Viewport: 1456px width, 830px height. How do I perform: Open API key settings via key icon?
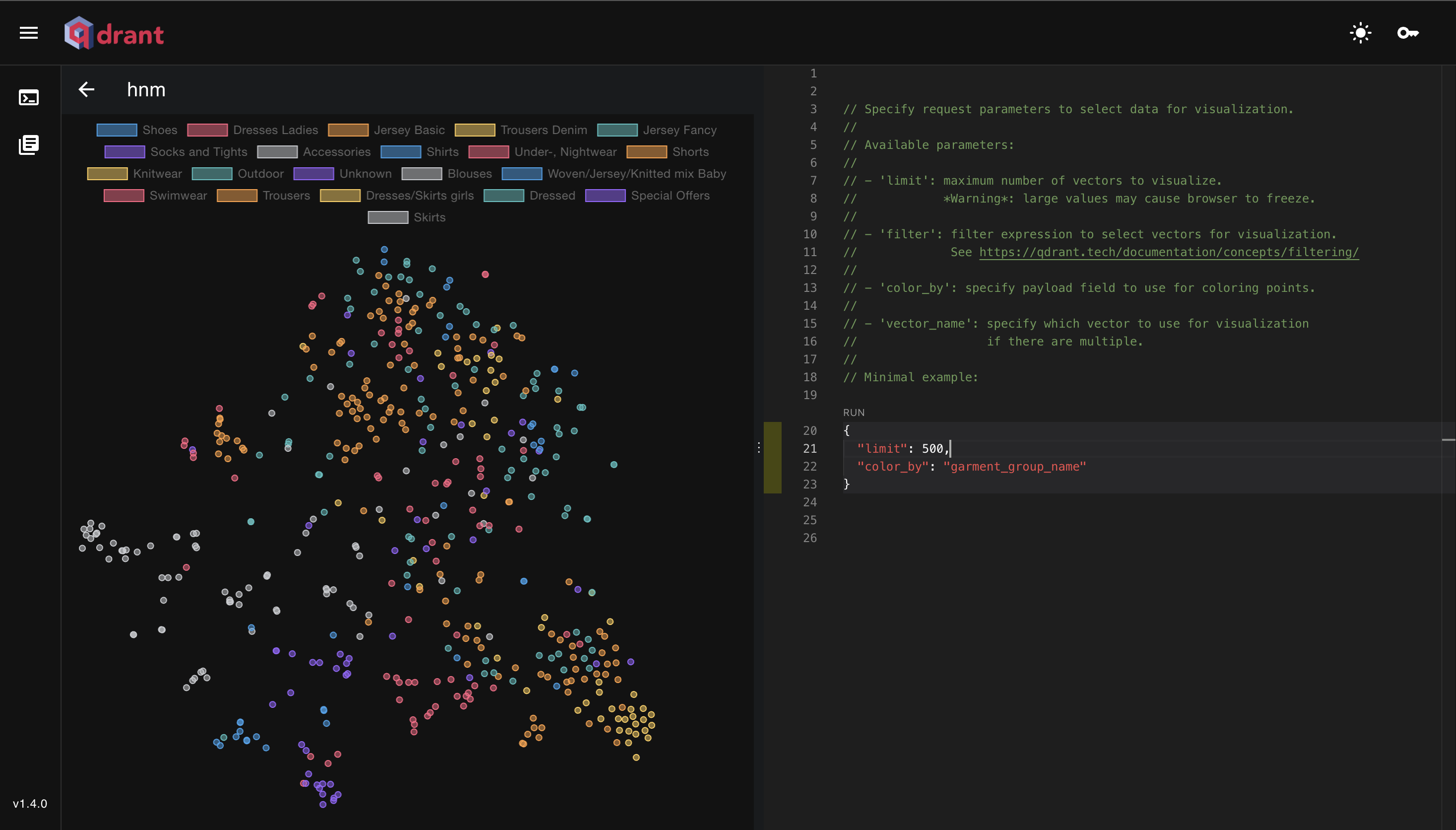(1408, 32)
